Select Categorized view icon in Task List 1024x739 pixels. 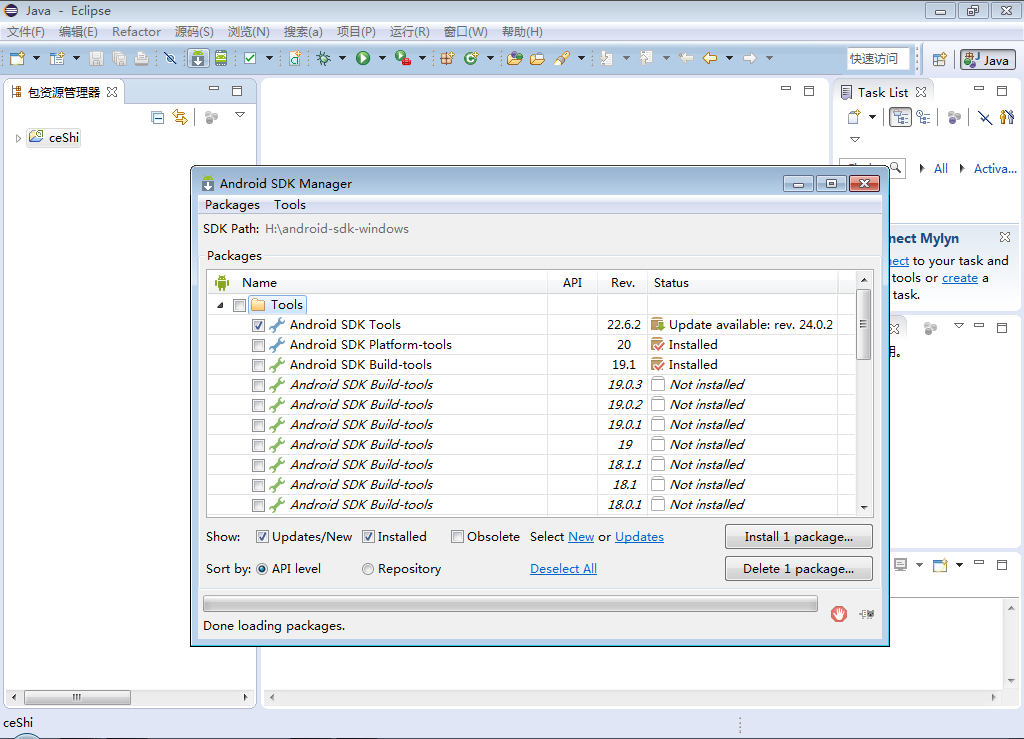click(x=901, y=118)
